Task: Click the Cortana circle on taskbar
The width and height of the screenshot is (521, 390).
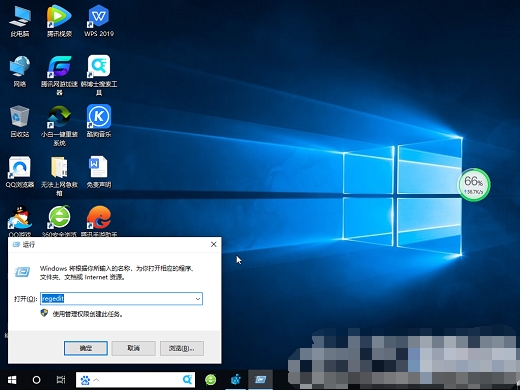Action: coord(36,380)
